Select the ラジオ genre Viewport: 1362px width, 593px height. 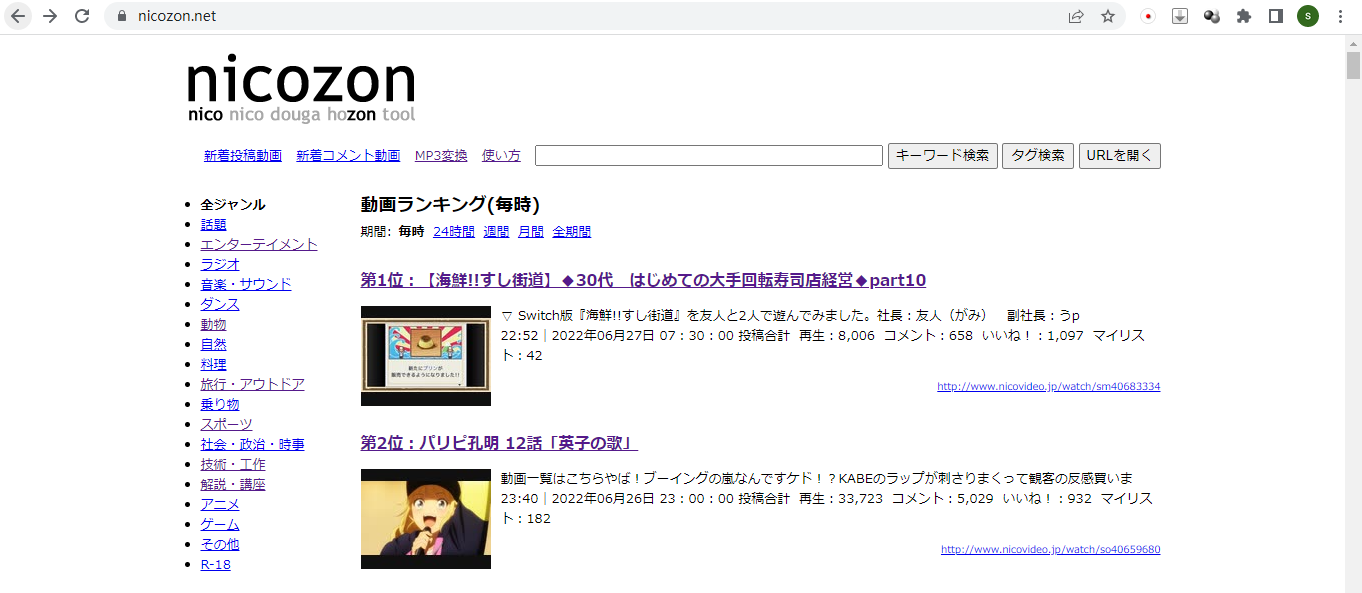tap(220, 265)
